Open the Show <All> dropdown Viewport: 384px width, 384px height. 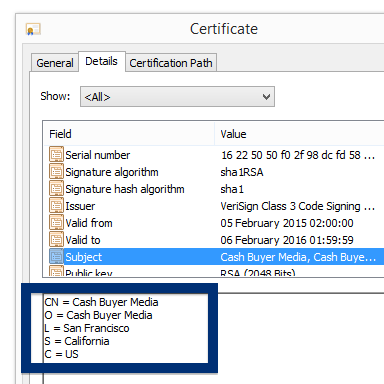pos(177,97)
